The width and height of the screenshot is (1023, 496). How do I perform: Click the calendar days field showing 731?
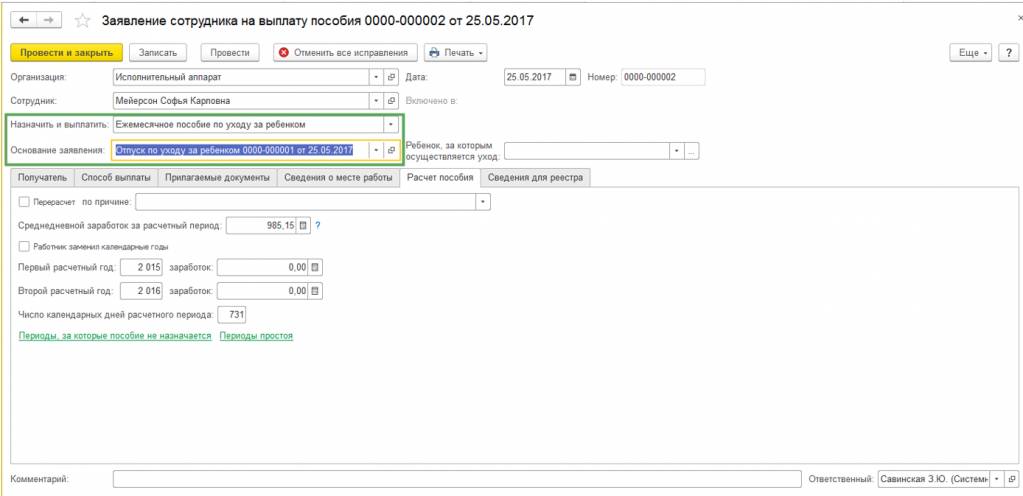pos(232,315)
